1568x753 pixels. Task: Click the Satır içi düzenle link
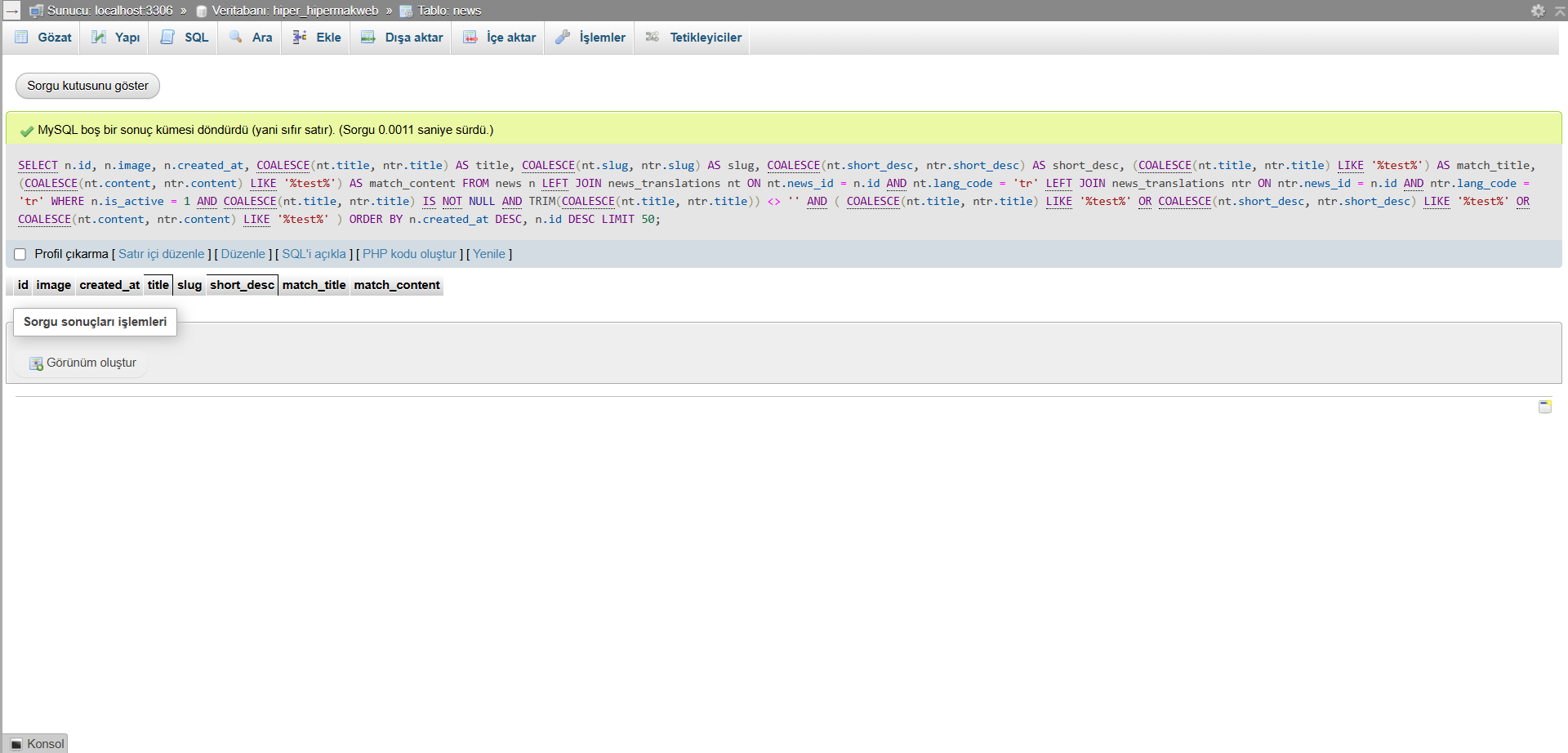point(161,254)
